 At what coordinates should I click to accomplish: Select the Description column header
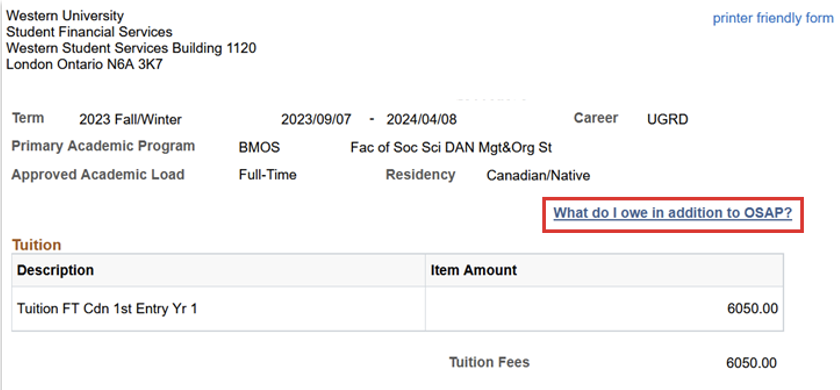tap(219, 270)
